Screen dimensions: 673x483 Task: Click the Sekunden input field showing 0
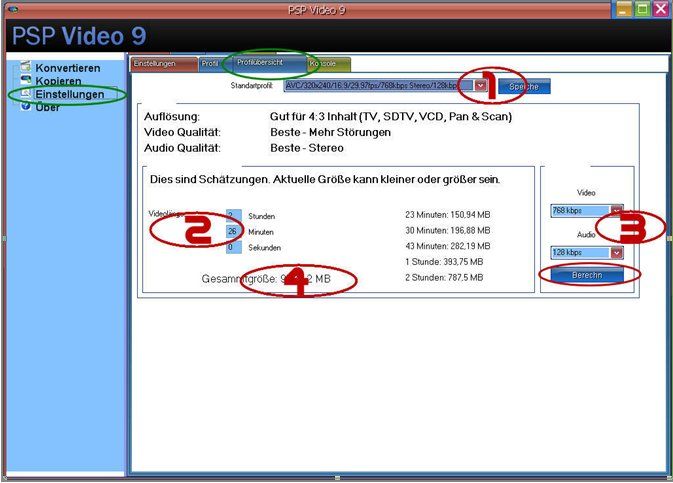(233, 247)
